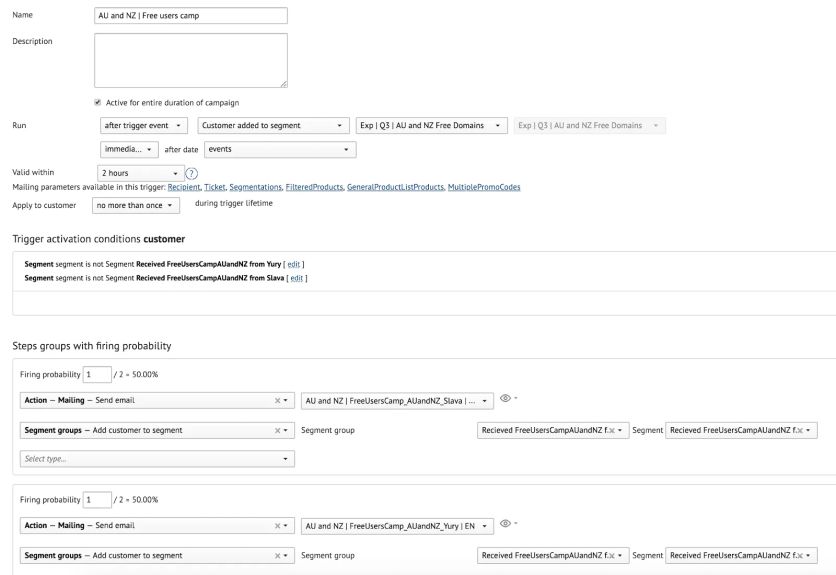Click the campaign Name input field

pyautogui.click(x=191, y=15)
